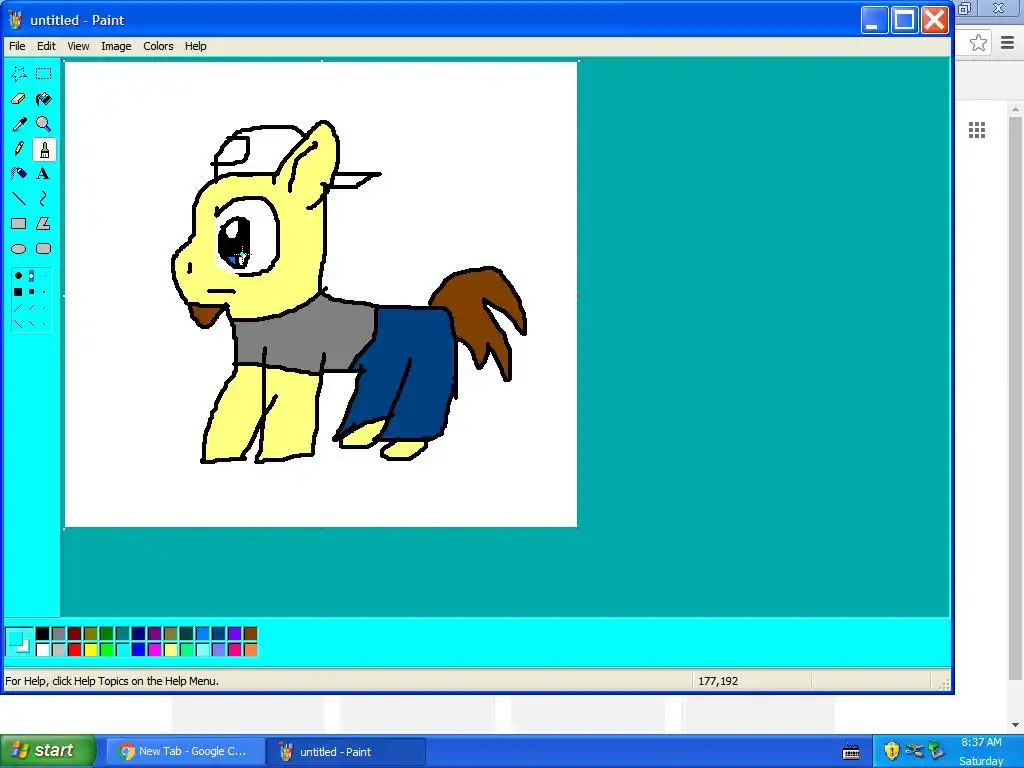The width and height of the screenshot is (1024, 768).
Task: Switch to New Tab - Google Chrome taskbar button
Action: (185, 752)
